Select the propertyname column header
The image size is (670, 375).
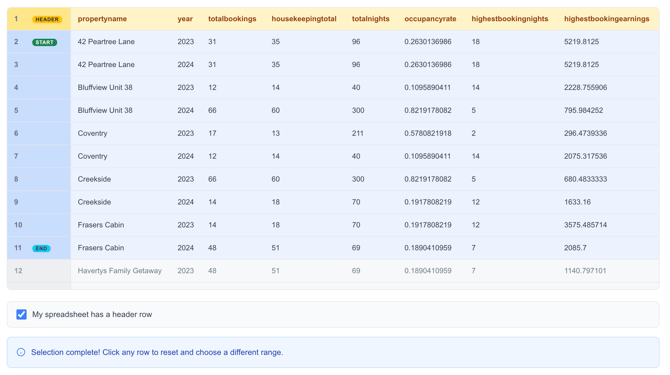click(x=102, y=19)
